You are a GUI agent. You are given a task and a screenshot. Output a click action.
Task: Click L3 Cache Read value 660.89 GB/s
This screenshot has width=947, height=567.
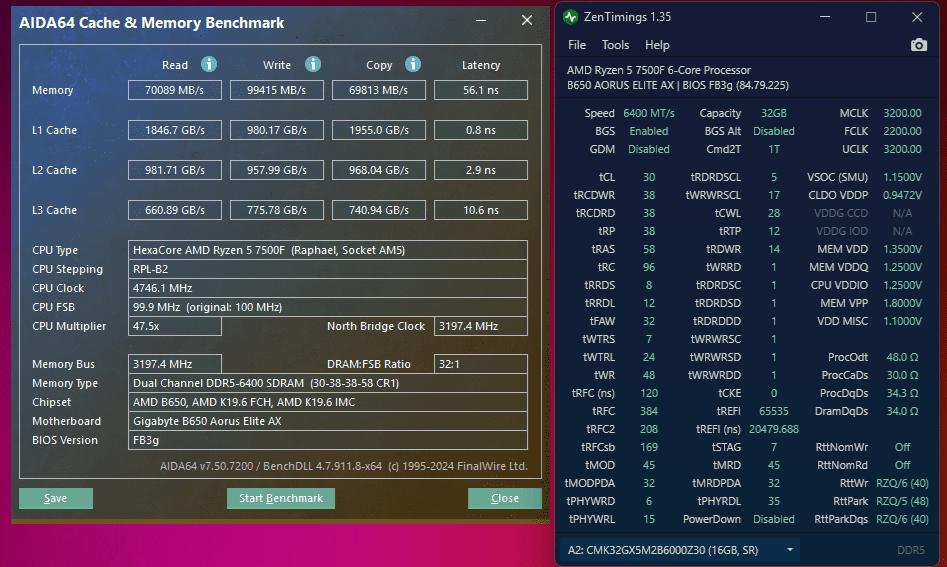[175, 210]
